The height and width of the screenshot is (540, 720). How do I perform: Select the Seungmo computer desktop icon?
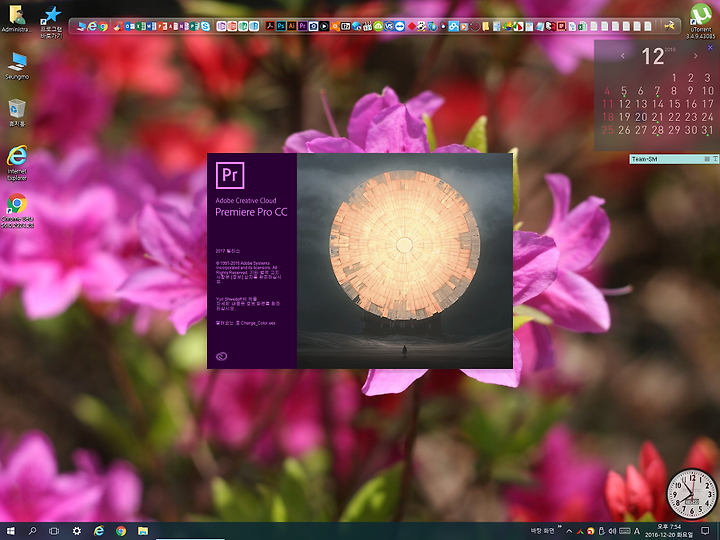click(17, 66)
